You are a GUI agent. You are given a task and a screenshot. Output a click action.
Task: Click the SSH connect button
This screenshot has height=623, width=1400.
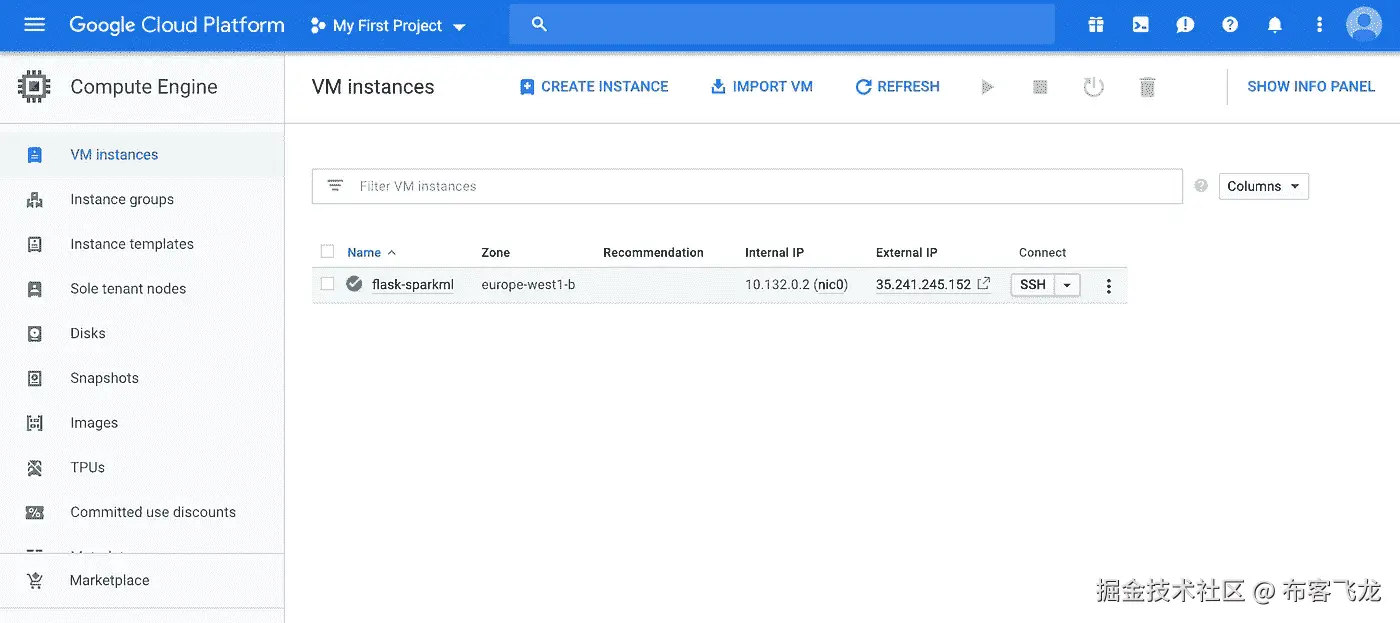(1033, 285)
